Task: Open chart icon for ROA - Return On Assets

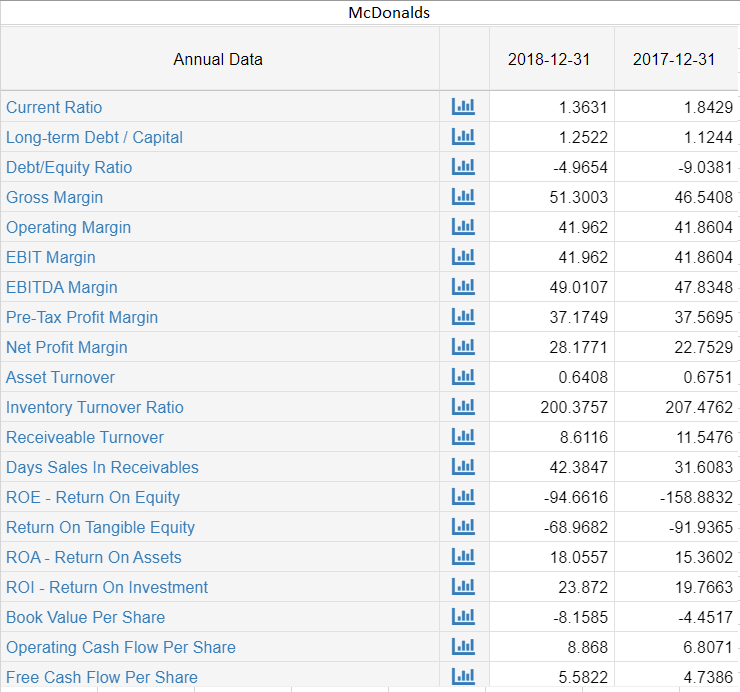Action: 463,557
